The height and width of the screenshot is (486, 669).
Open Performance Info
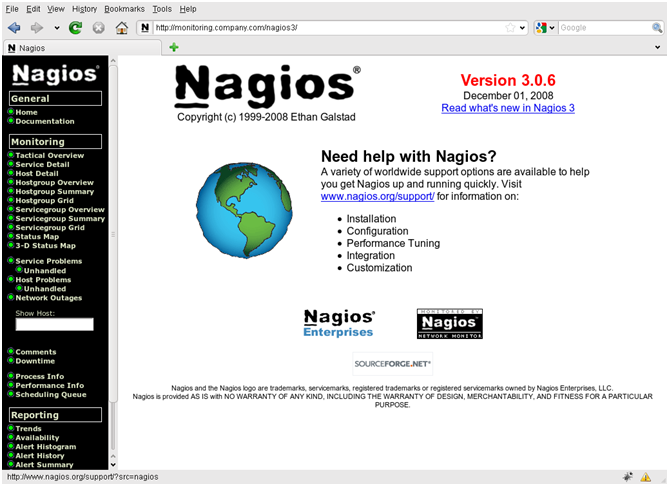(x=49, y=385)
